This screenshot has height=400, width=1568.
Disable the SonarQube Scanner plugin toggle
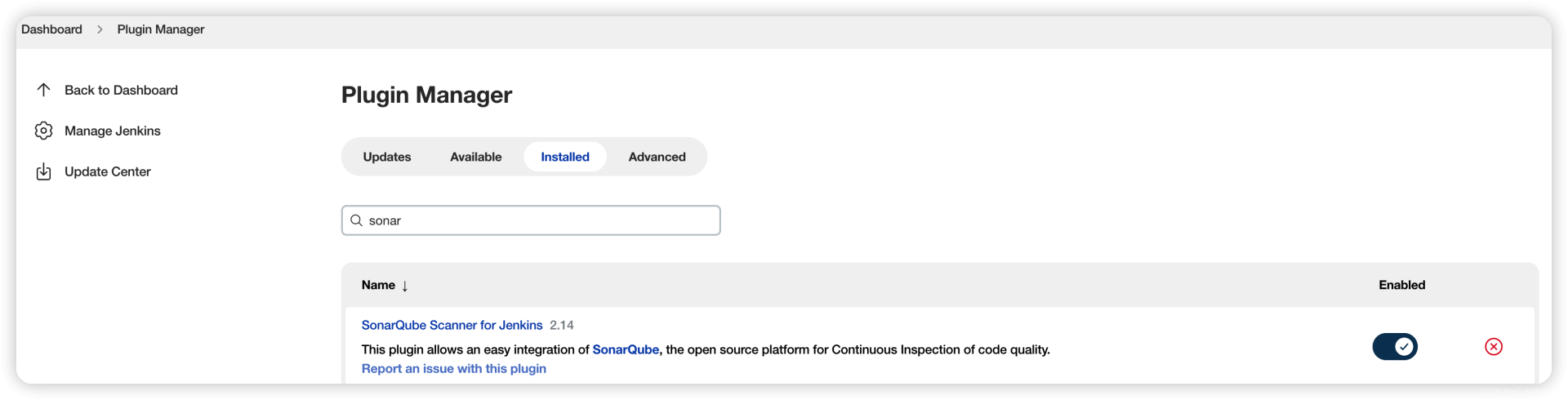click(x=1395, y=347)
